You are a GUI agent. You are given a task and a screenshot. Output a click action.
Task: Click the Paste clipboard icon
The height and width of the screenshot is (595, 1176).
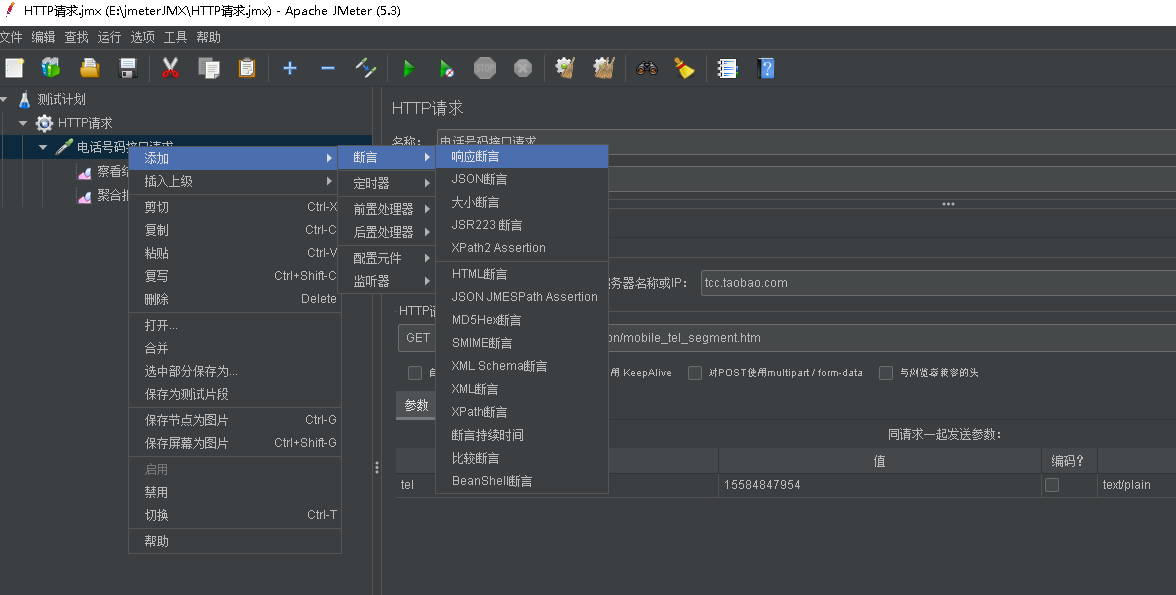247,68
